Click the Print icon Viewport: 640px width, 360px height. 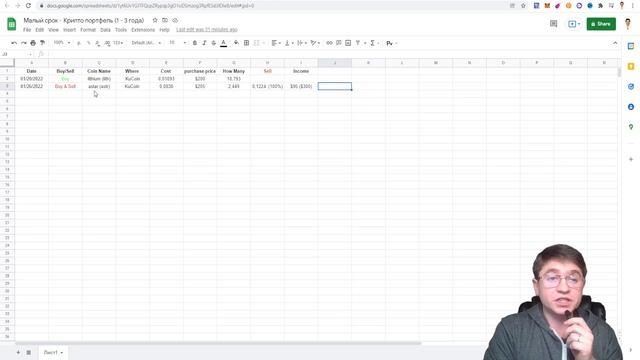[x=33, y=43]
